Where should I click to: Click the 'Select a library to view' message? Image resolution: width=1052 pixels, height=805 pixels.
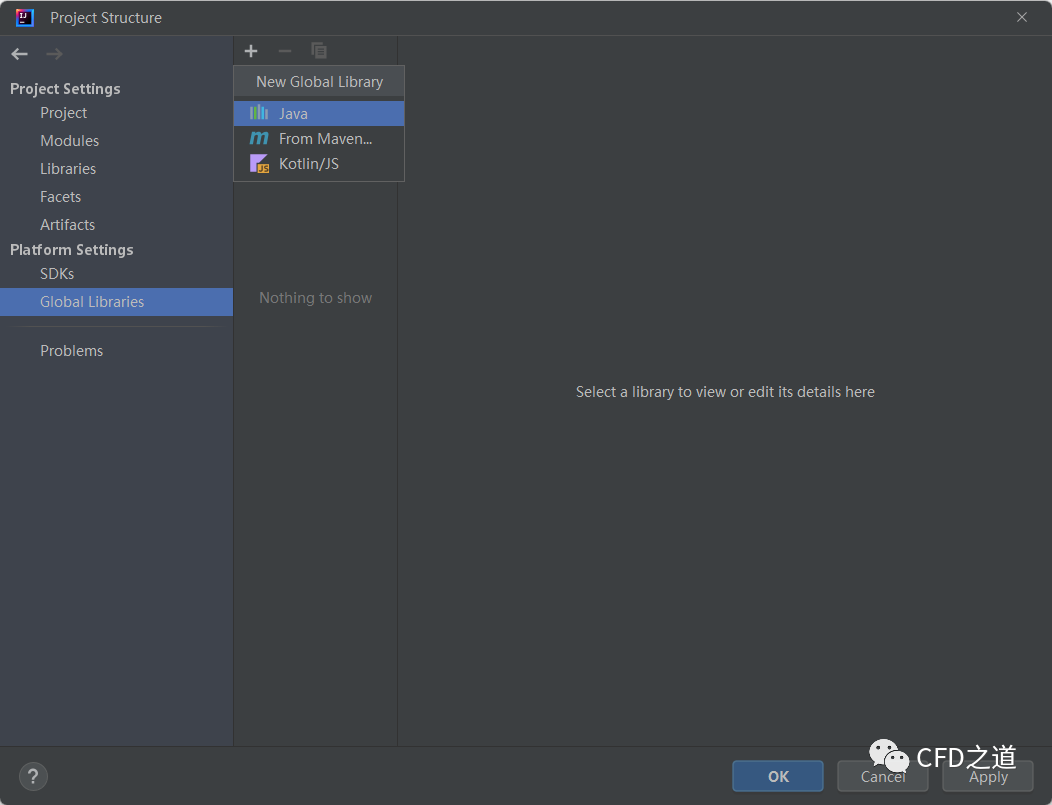pyautogui.click(x=725, y=392)
